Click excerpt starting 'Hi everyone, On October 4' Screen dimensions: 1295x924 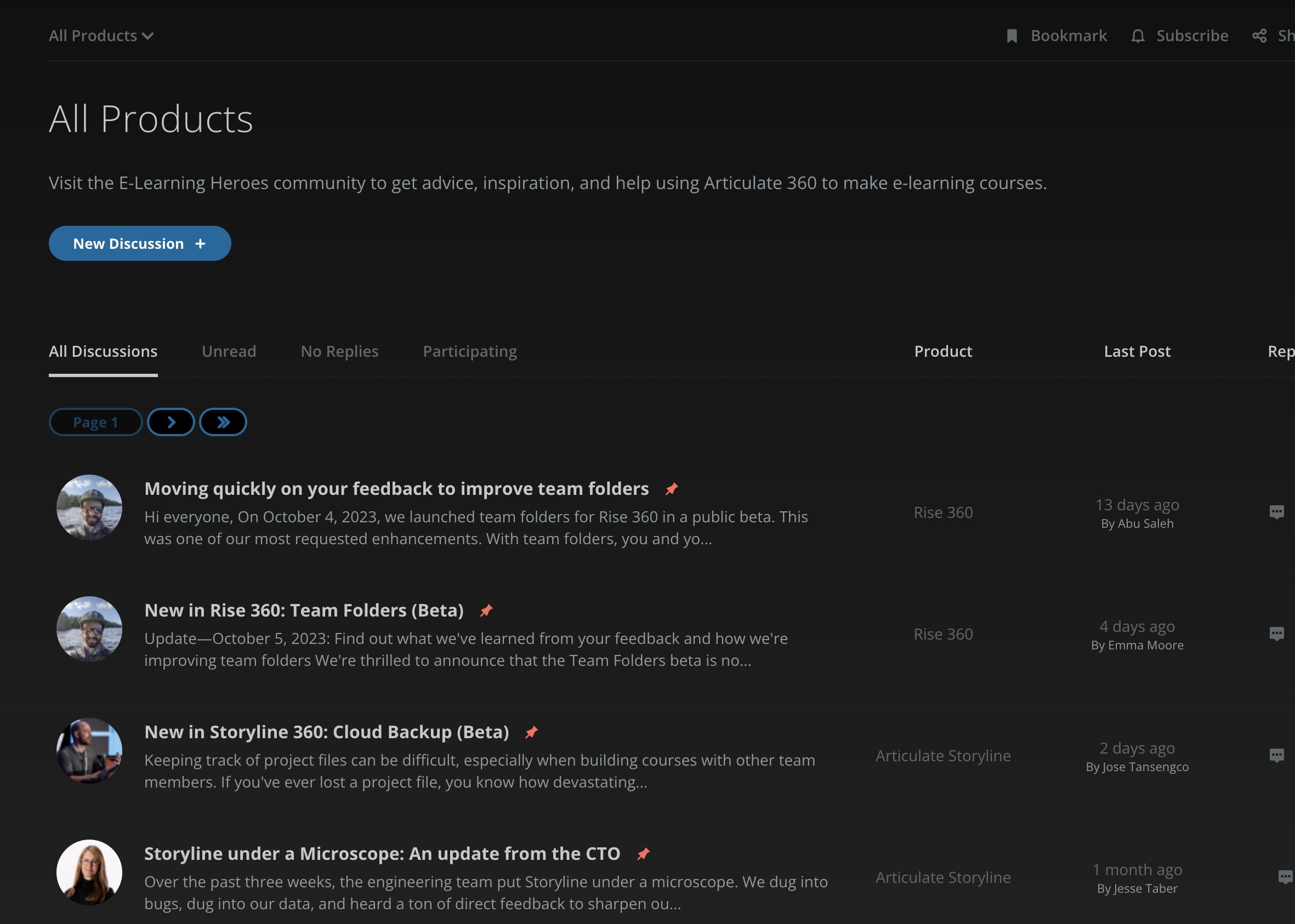tap(476, 528)
